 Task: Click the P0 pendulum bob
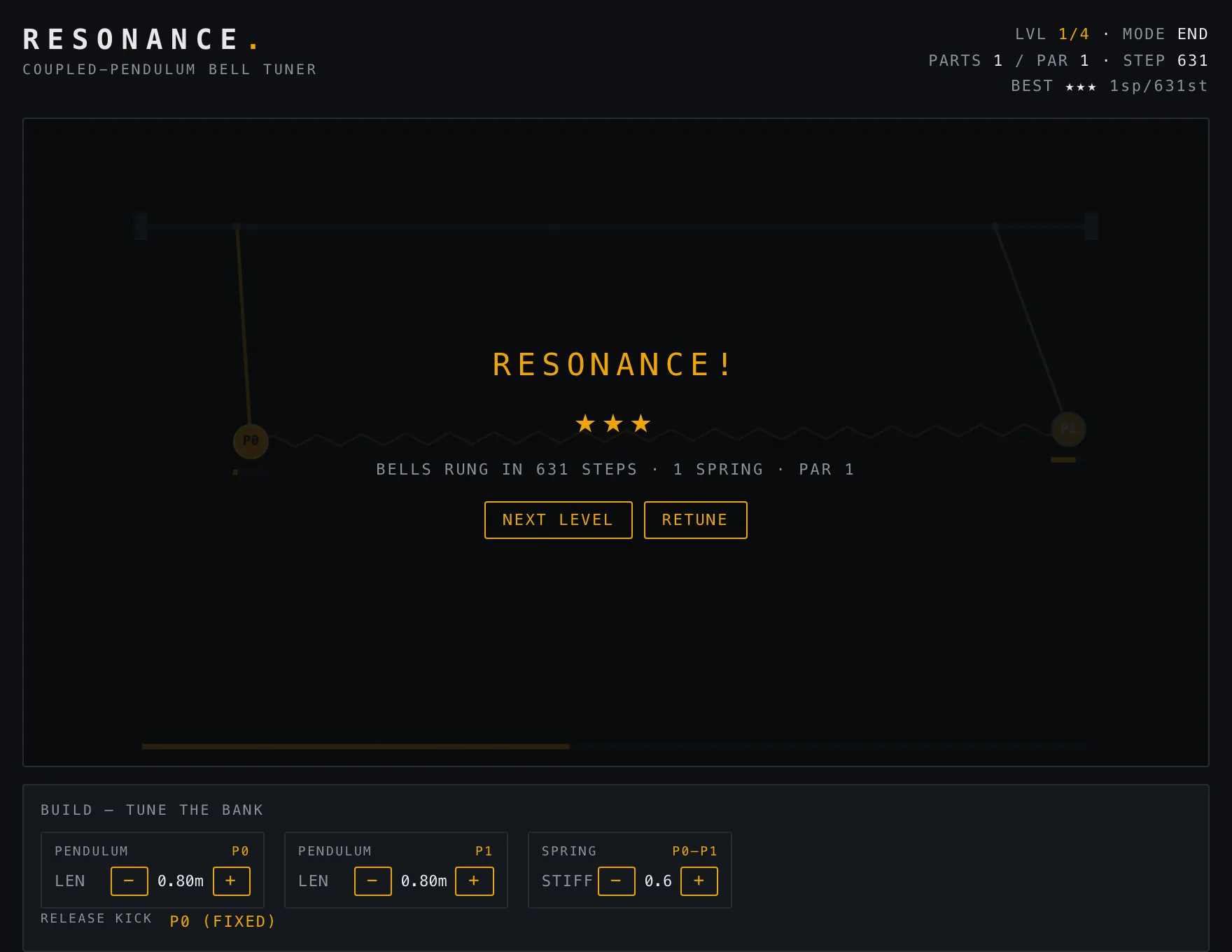click(251, 441)
